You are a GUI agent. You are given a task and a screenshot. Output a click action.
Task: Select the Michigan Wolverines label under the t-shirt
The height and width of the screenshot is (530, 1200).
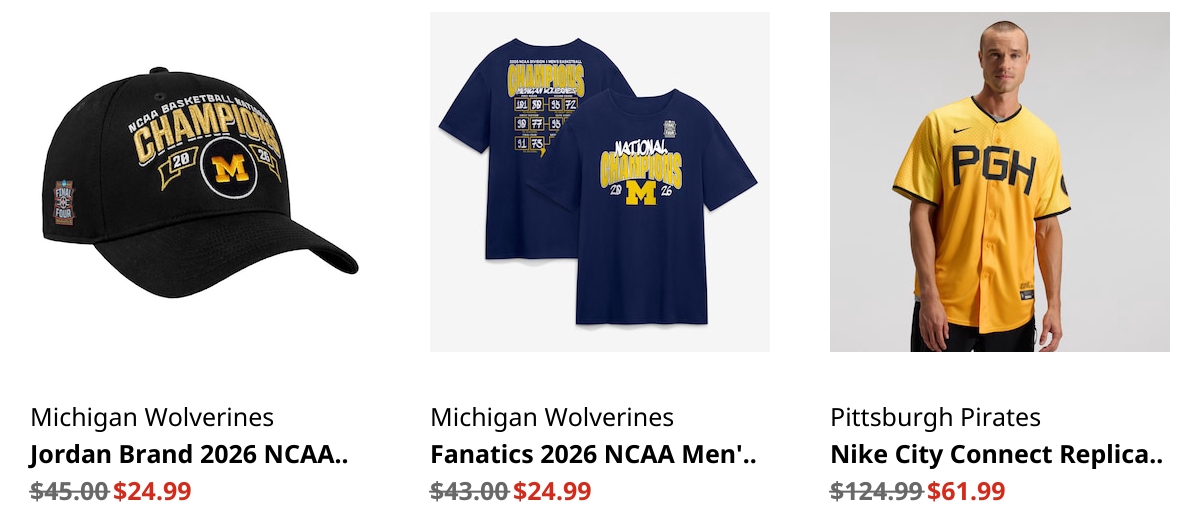click(x=552, y=417)
